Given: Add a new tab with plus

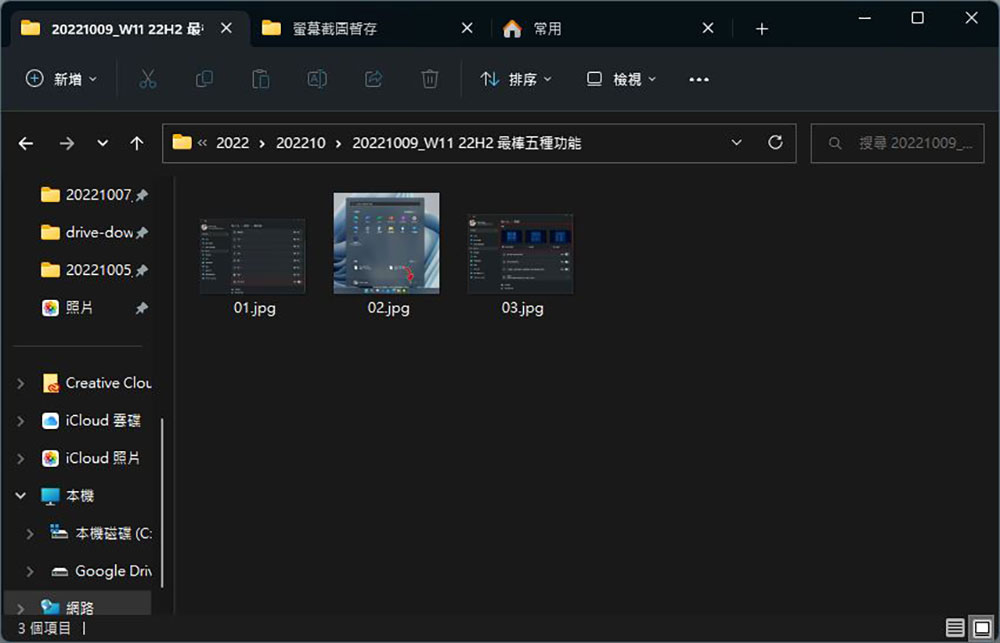Looking at the screenshot, I should [x=761, y=29].
